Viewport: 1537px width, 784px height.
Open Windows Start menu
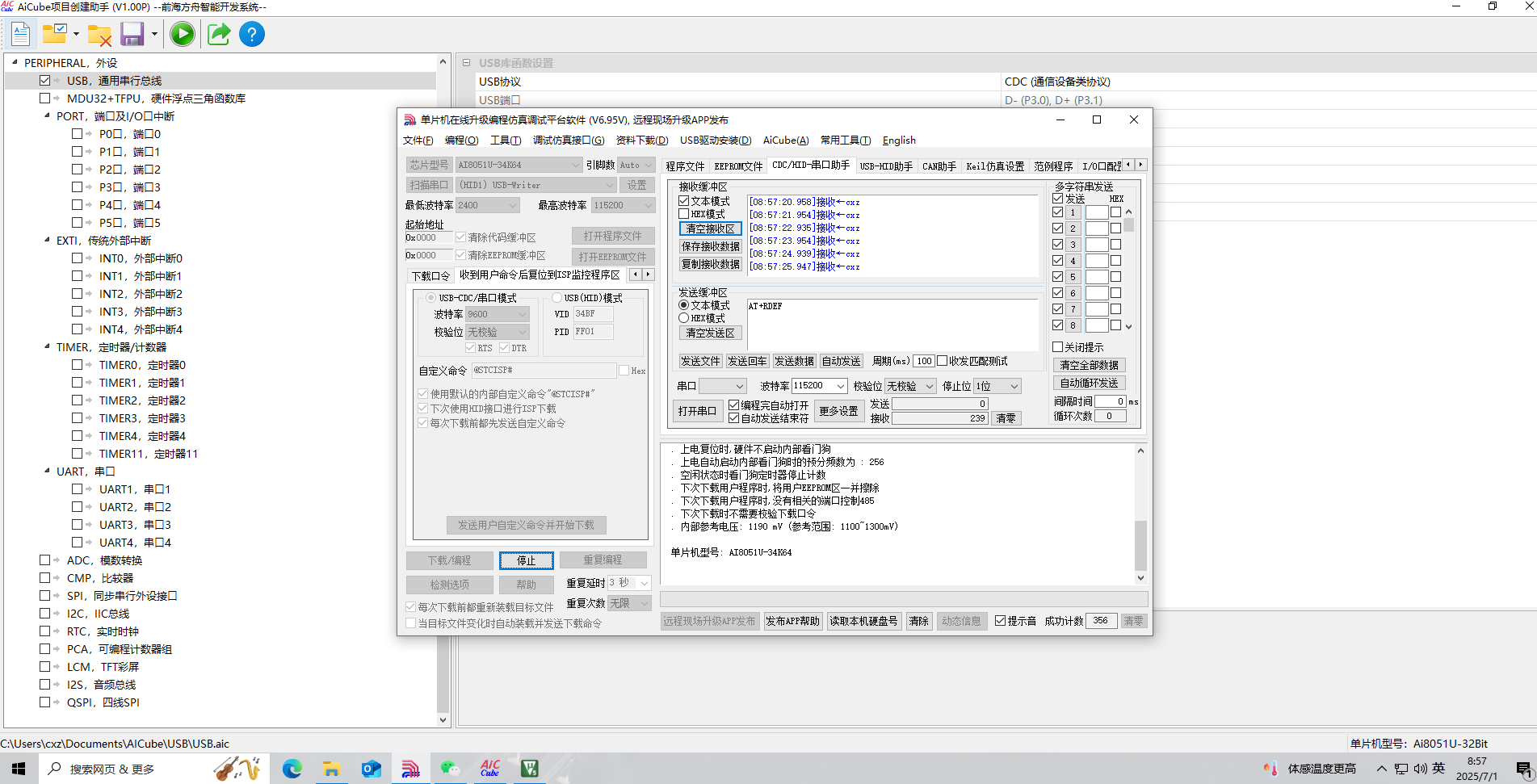(x=19, y=769)
